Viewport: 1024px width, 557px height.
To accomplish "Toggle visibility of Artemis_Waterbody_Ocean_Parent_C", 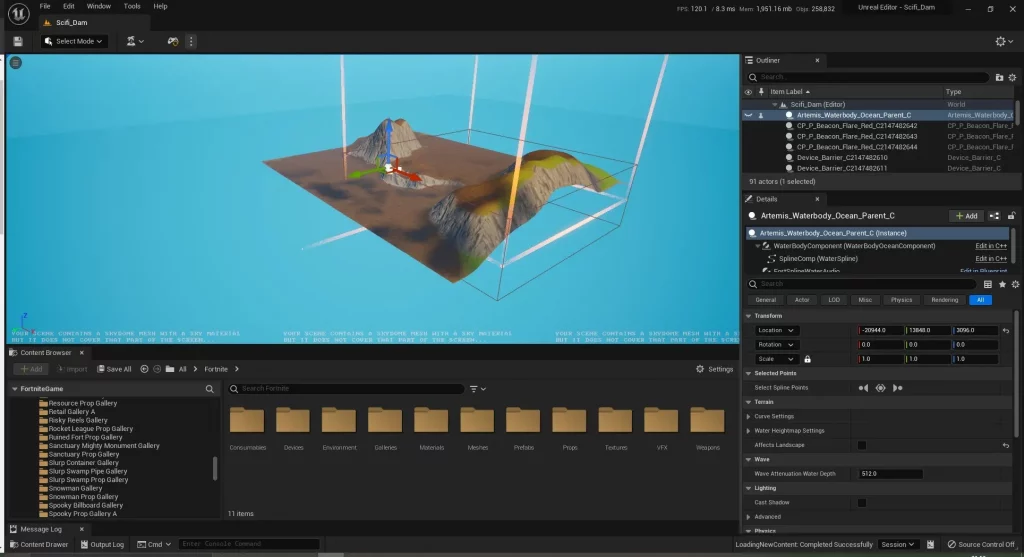I will (x=748, y=115).
